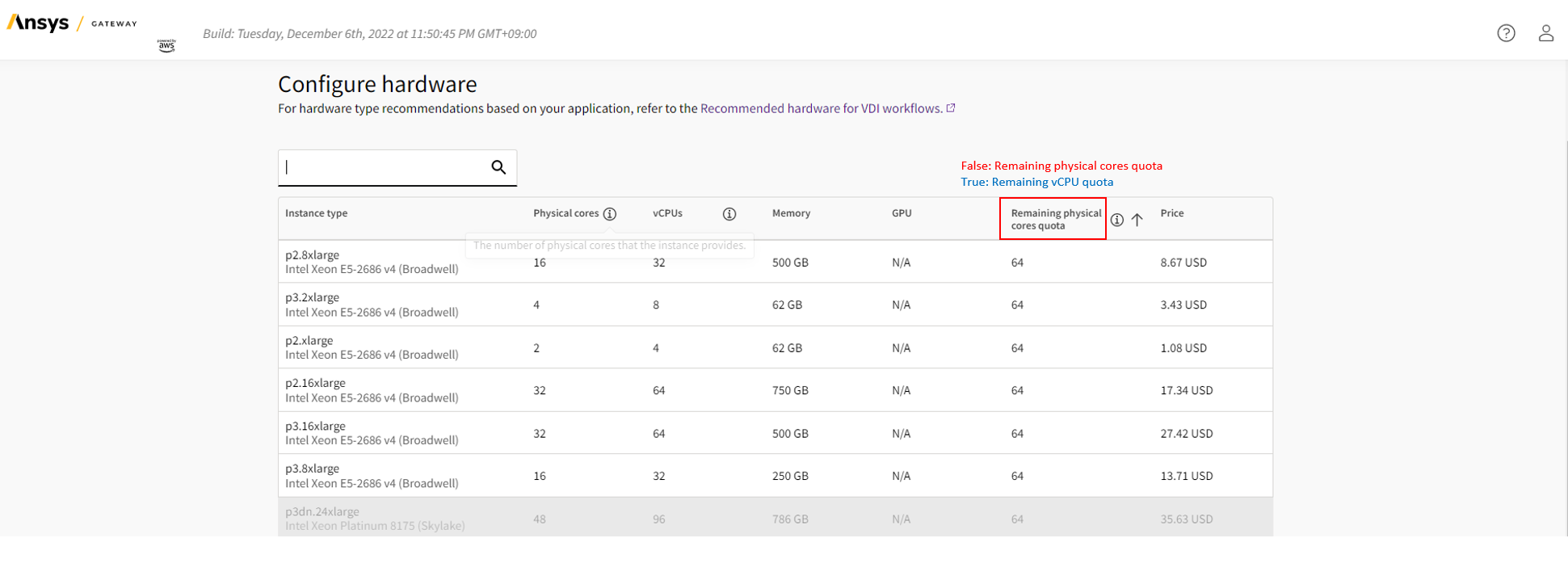This screenshot has width=1568, height=576.
Task: Click the 250 GB memory cell
Action: [x=790, y=476]
